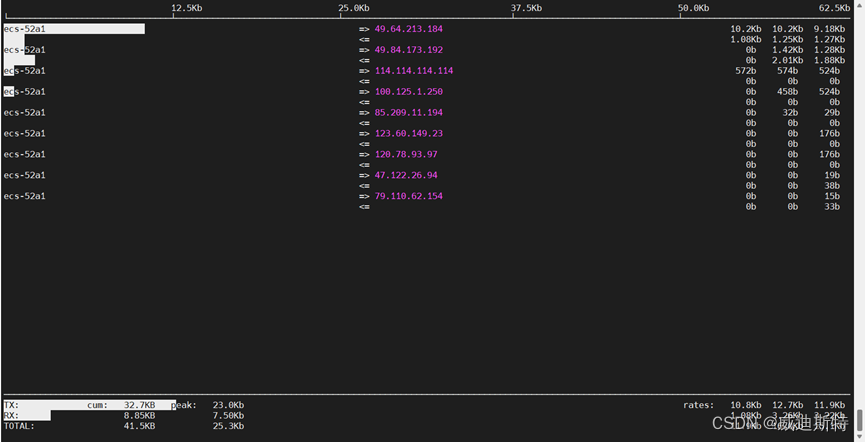Image resolution: width=865 pixels, height=442 pixels.
Task: Select the 1.28Kb rate value
Action: (829, 50)
